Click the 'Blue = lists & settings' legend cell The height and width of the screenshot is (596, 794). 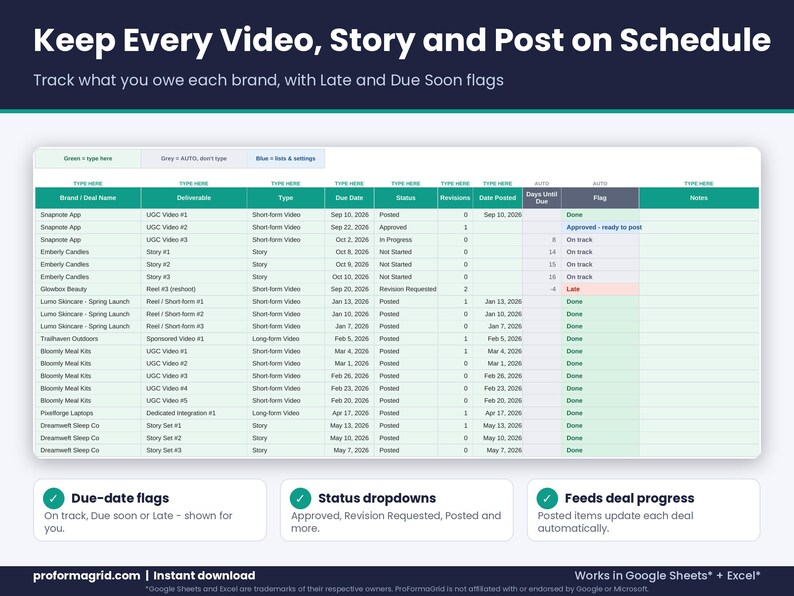click(286, 158)
